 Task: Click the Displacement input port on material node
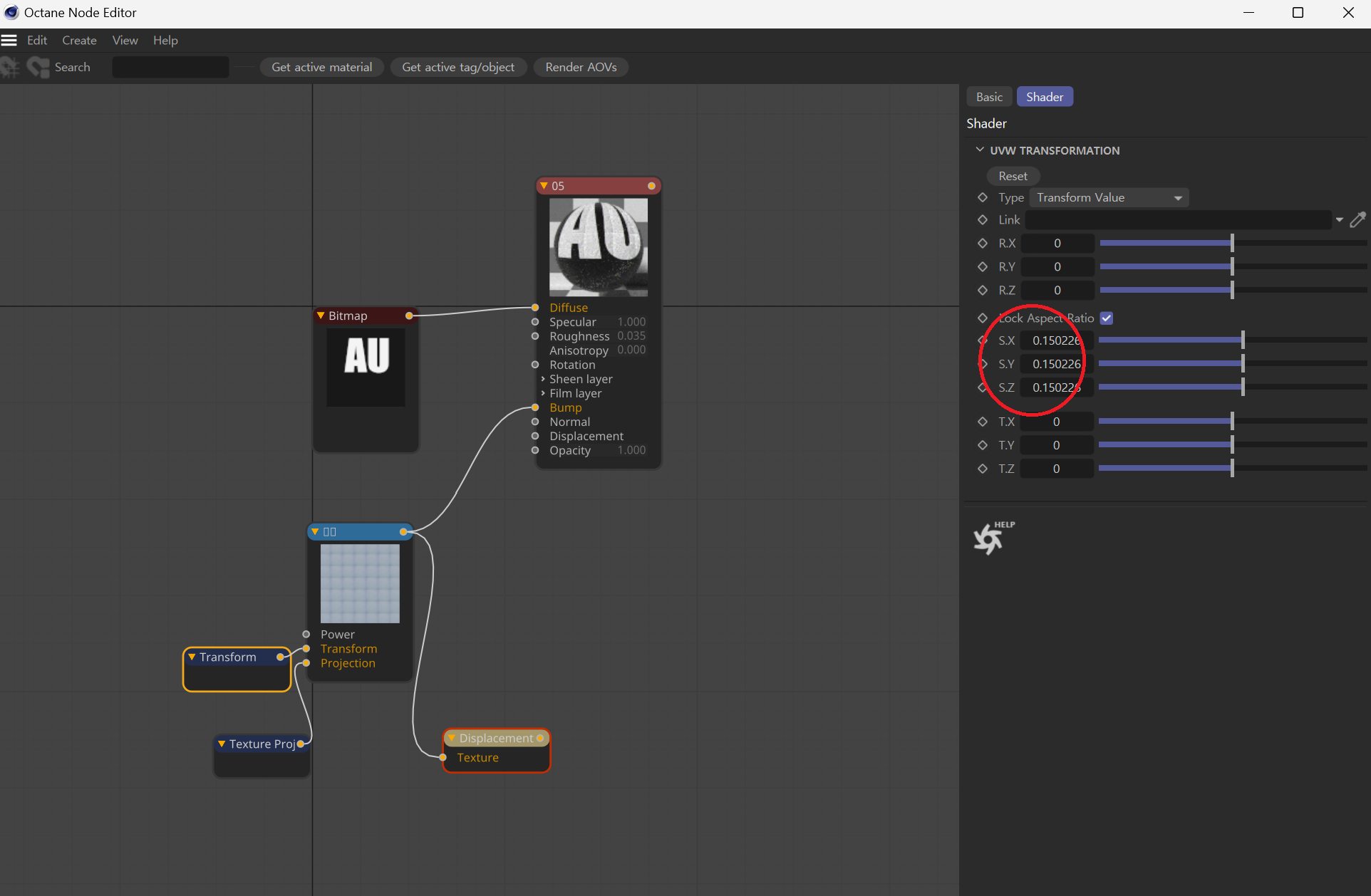535,436
